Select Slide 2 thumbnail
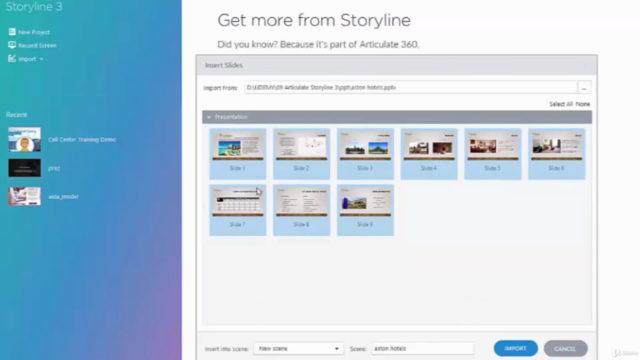The height and width of the screenshot is (360, 640). [301, 154]
